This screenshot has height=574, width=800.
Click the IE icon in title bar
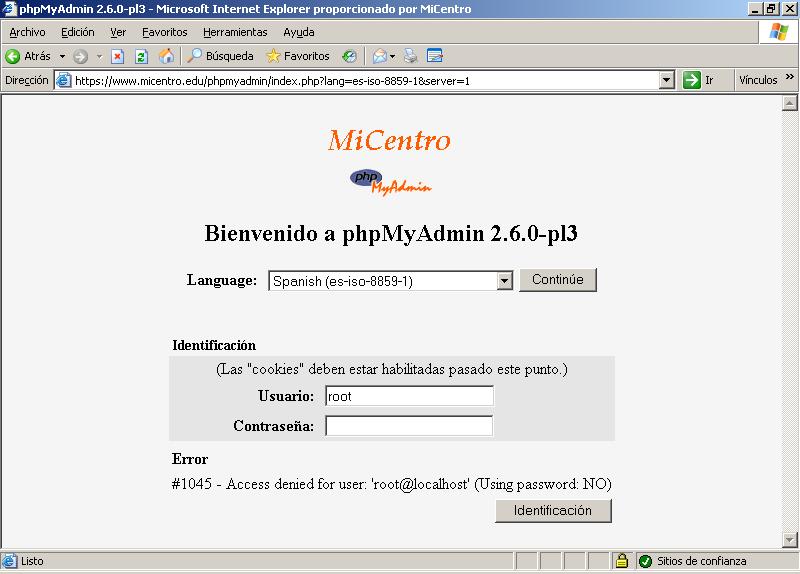pyautogui.click(x=10, y=9)
